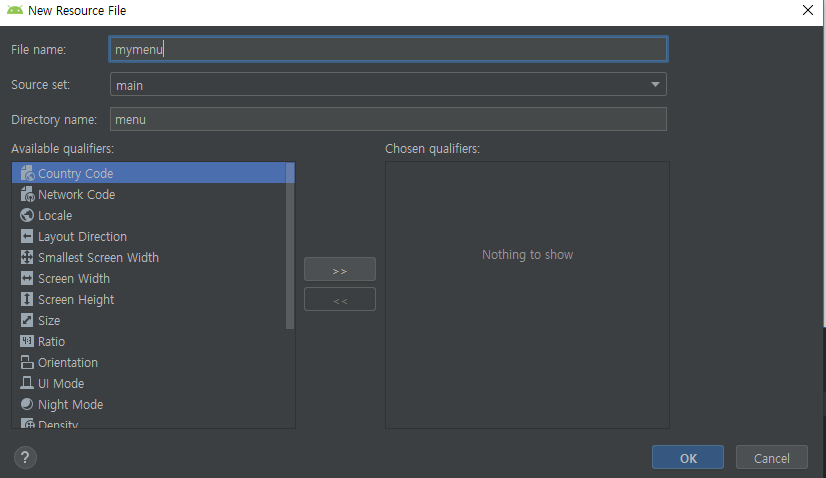The image size is (826, 478).
Task: Close the New Resource File dialog
Action: [808, 10]
